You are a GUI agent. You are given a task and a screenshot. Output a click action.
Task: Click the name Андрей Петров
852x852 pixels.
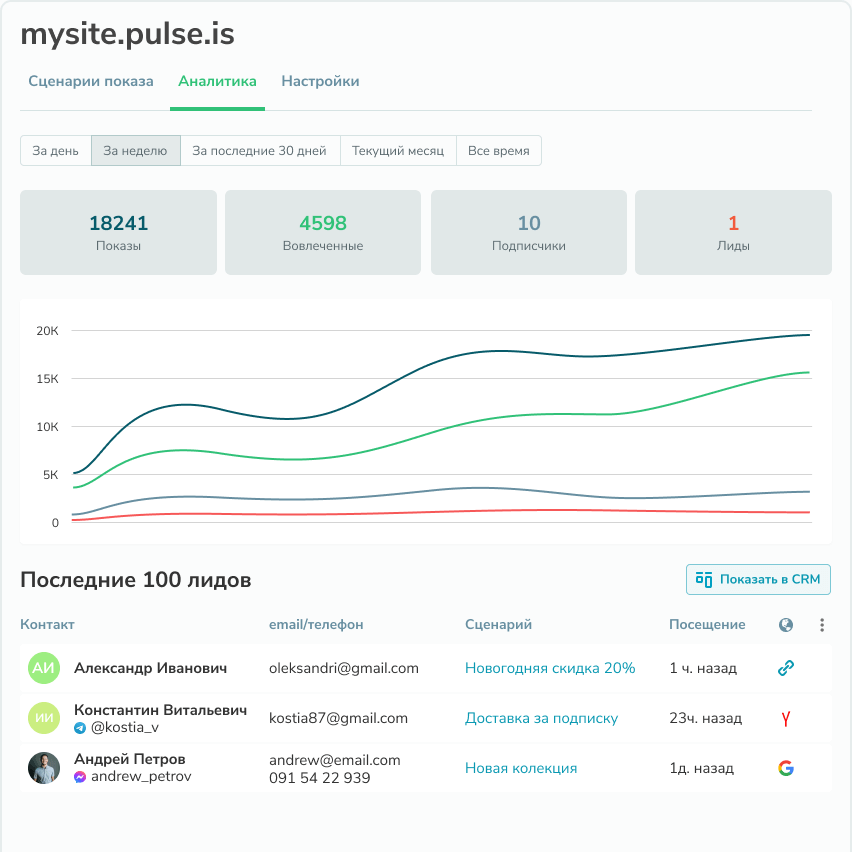[x=129, y=759]
